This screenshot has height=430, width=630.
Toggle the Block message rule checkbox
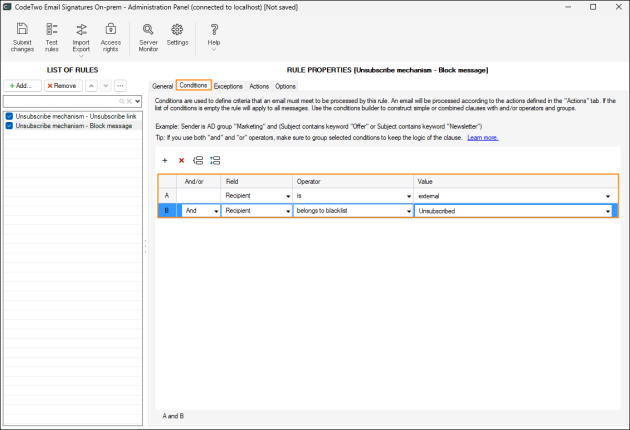point(9,126)
